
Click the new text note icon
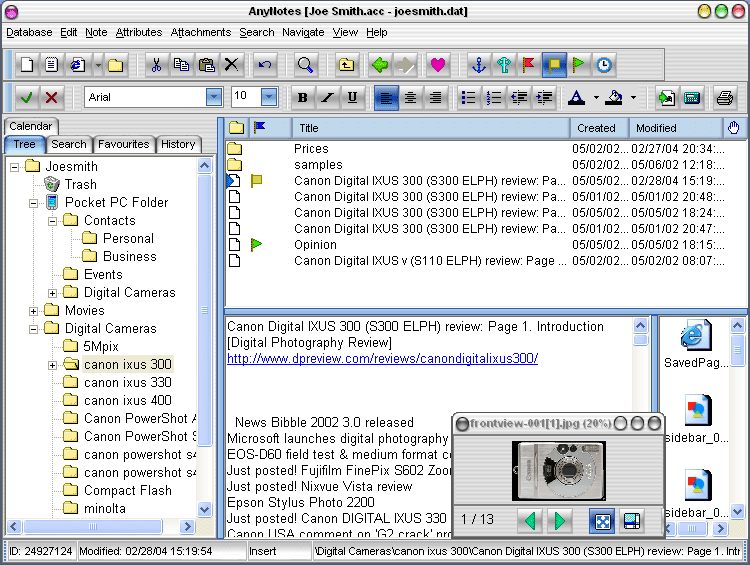tap(52, 65)
